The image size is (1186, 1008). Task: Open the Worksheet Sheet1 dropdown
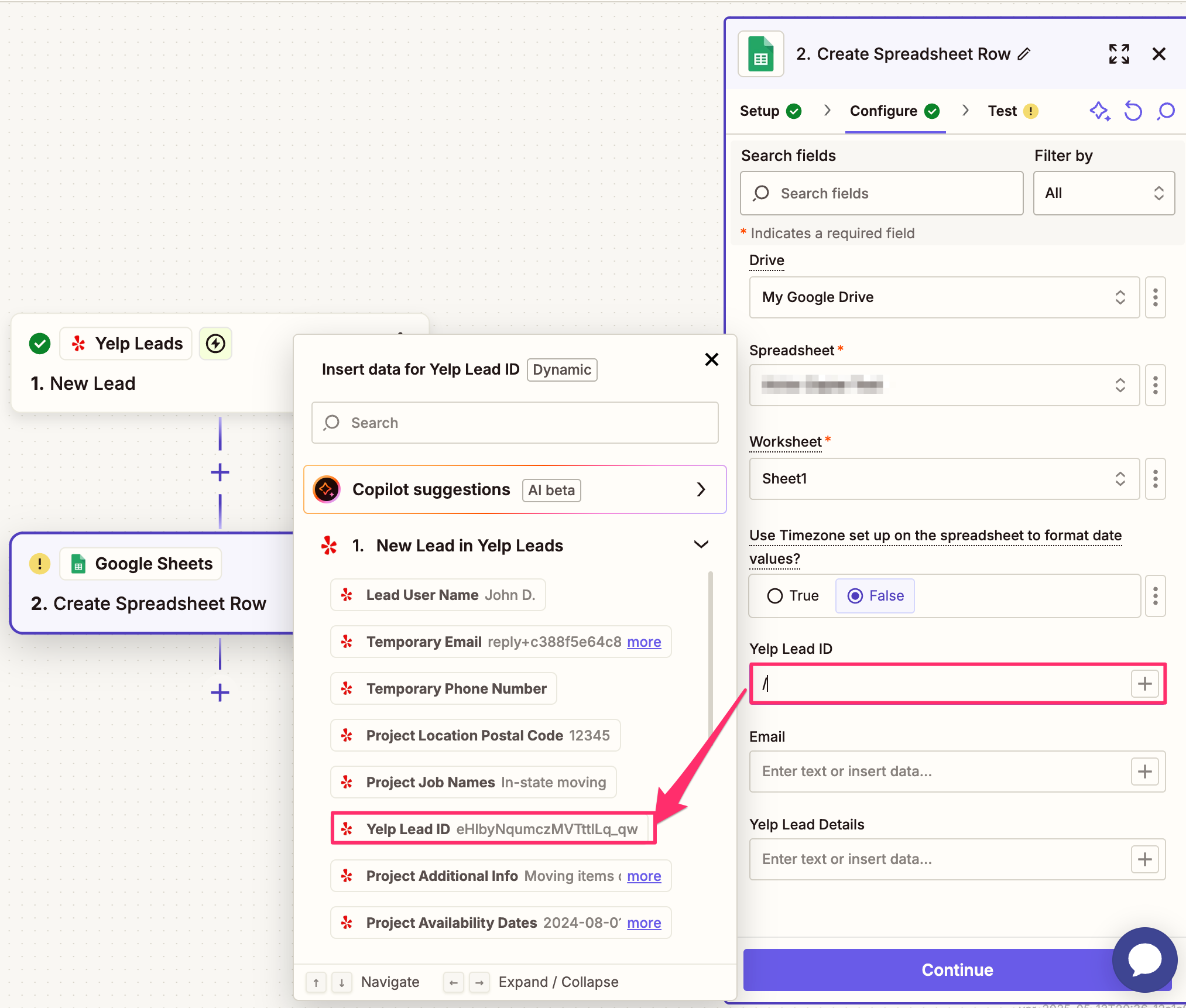[x=944, y=479]
